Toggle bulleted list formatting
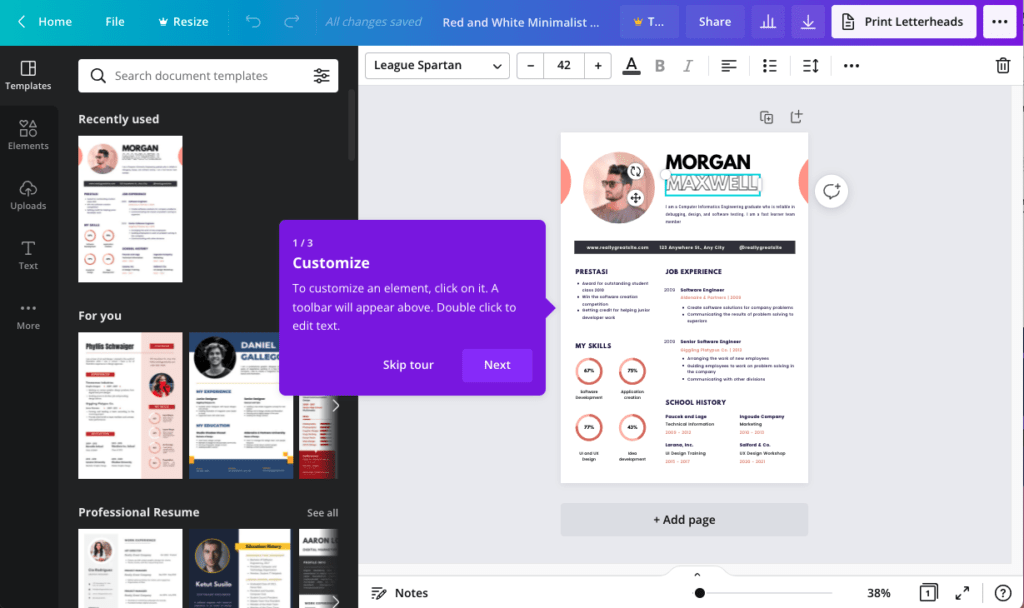The height and width of the screenshot is (608, 1024). click(x=769, y=66)
